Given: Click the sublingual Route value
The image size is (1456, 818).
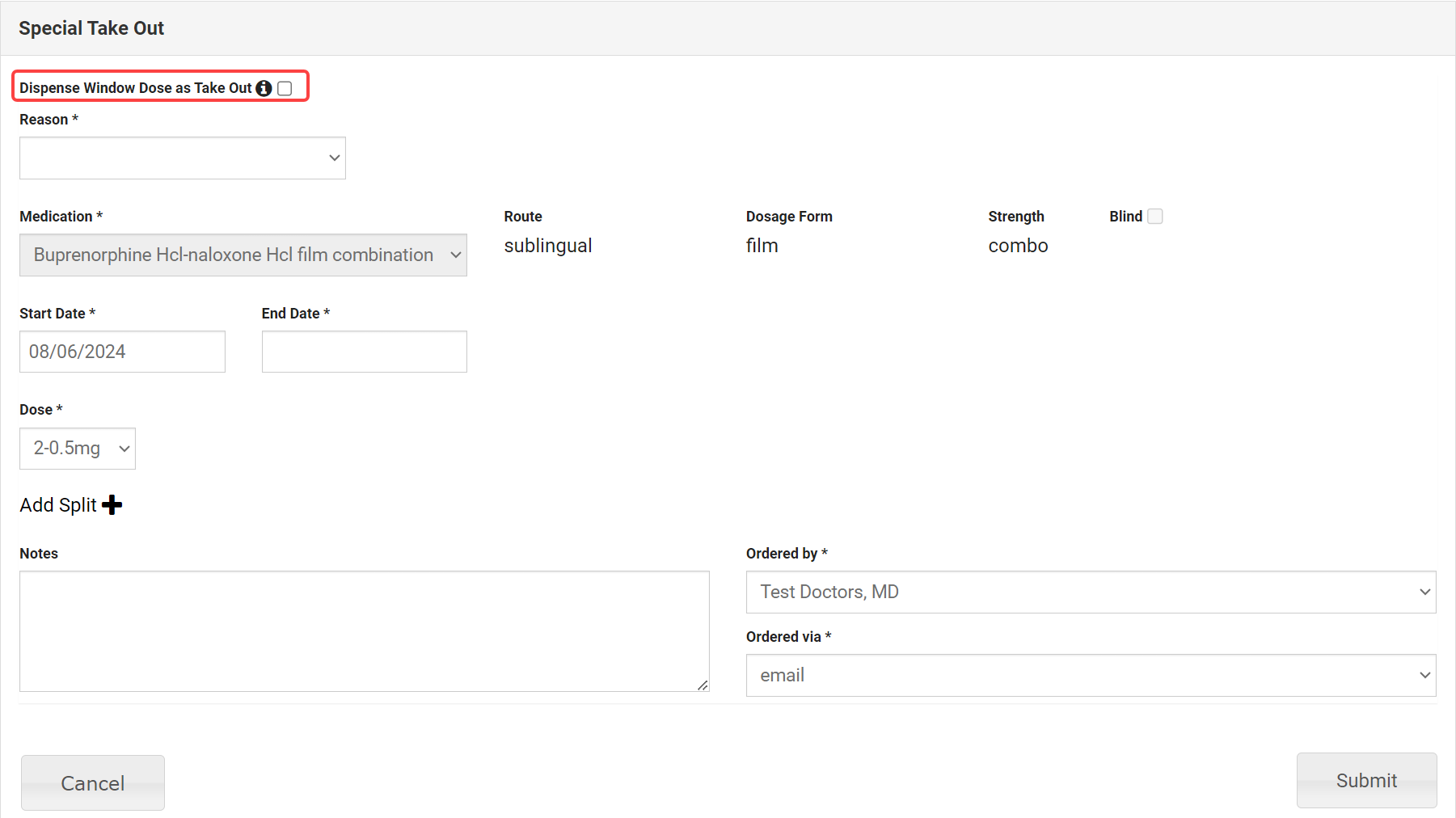Looking at the screenshot, I should (547, 246).
